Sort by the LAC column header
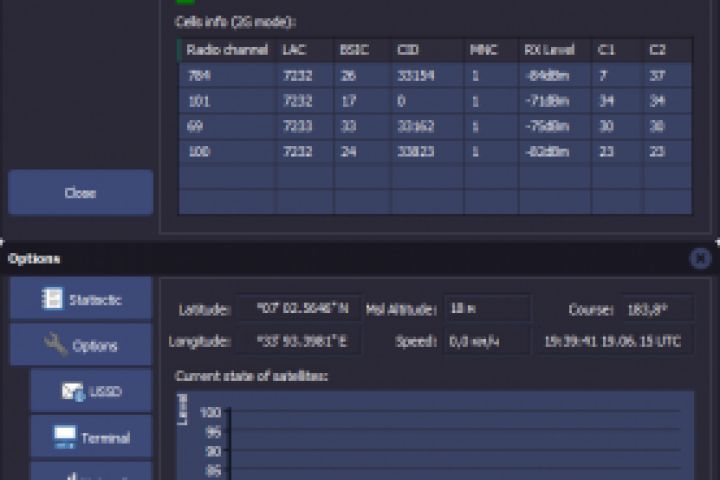This screenshot has height=480, width=720. 304,50
